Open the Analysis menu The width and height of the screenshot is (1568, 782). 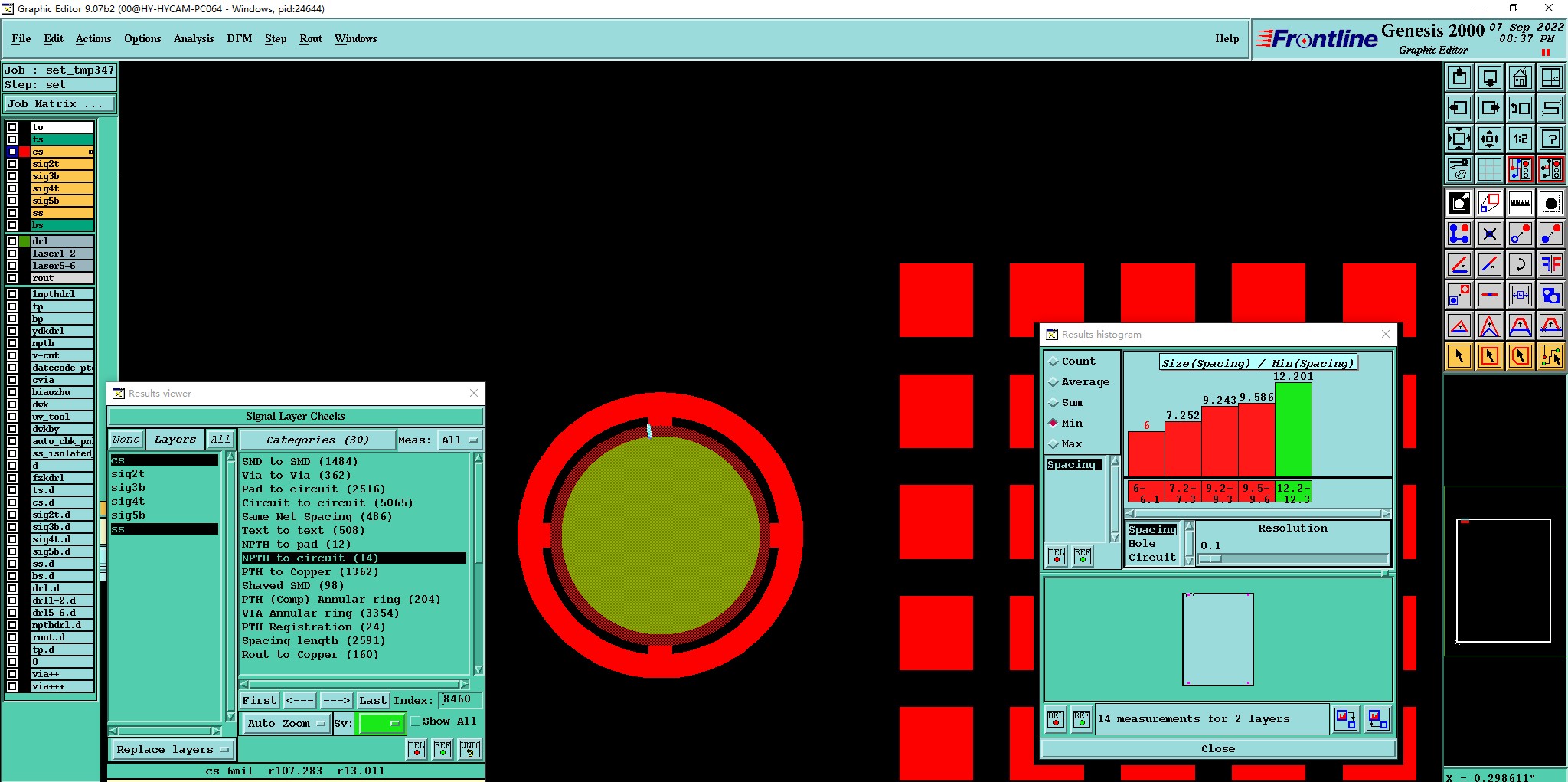click(x=194, y=38)
